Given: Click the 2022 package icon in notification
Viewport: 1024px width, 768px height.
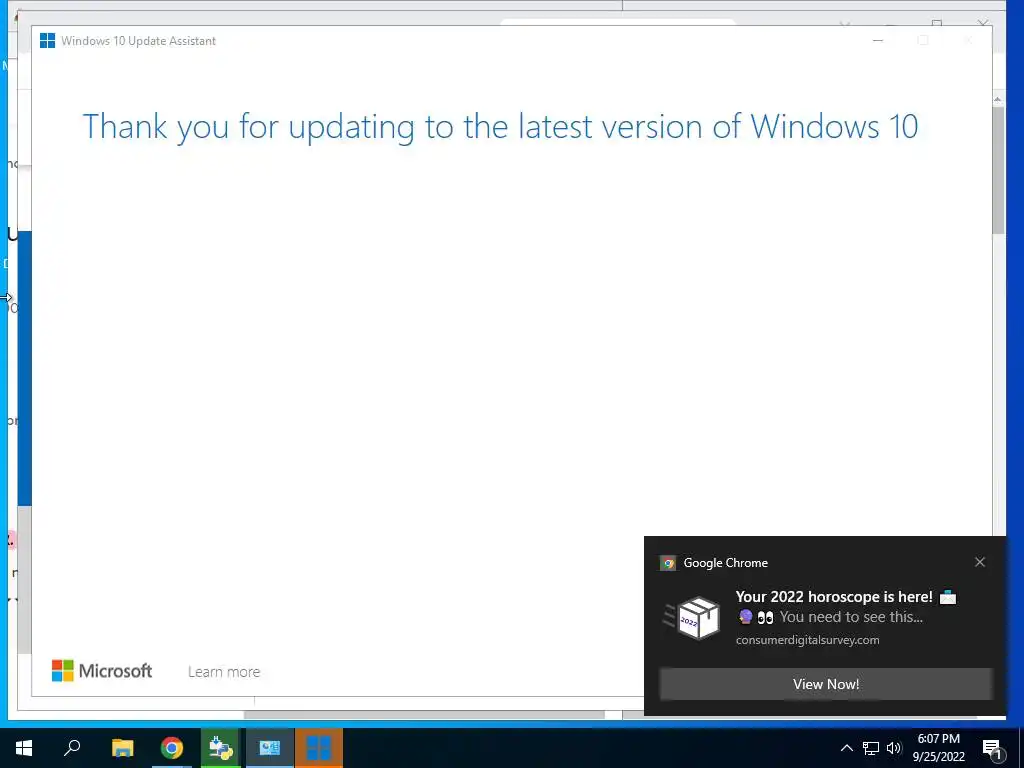Looking at the screenshot, I should (x=694, y=617).
